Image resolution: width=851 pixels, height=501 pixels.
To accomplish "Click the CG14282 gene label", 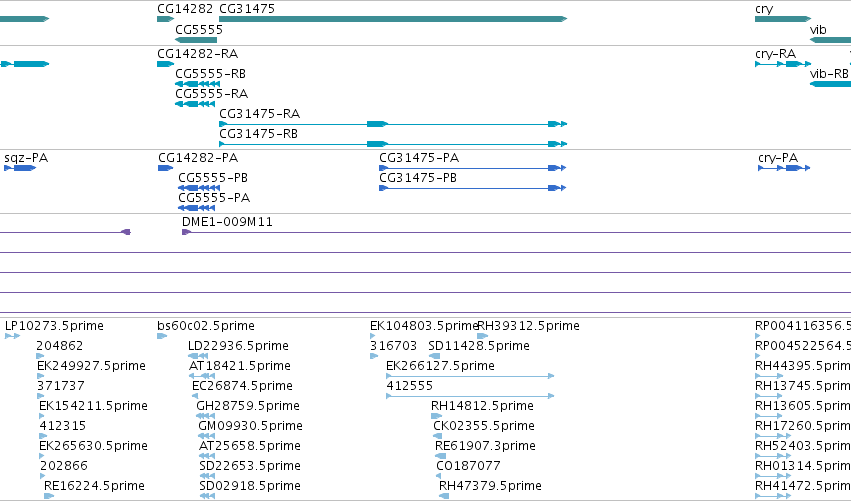I will (185, 9).
